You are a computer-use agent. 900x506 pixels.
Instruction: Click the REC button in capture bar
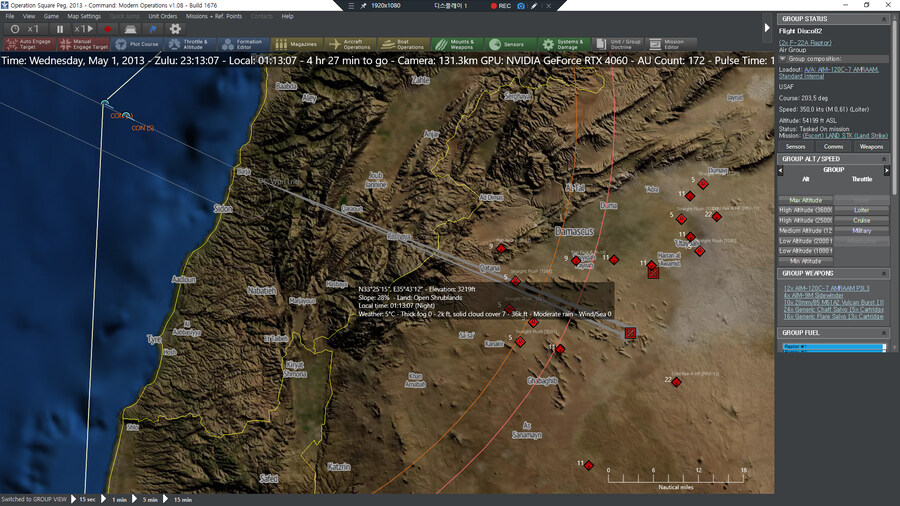(x=501, y=6)
